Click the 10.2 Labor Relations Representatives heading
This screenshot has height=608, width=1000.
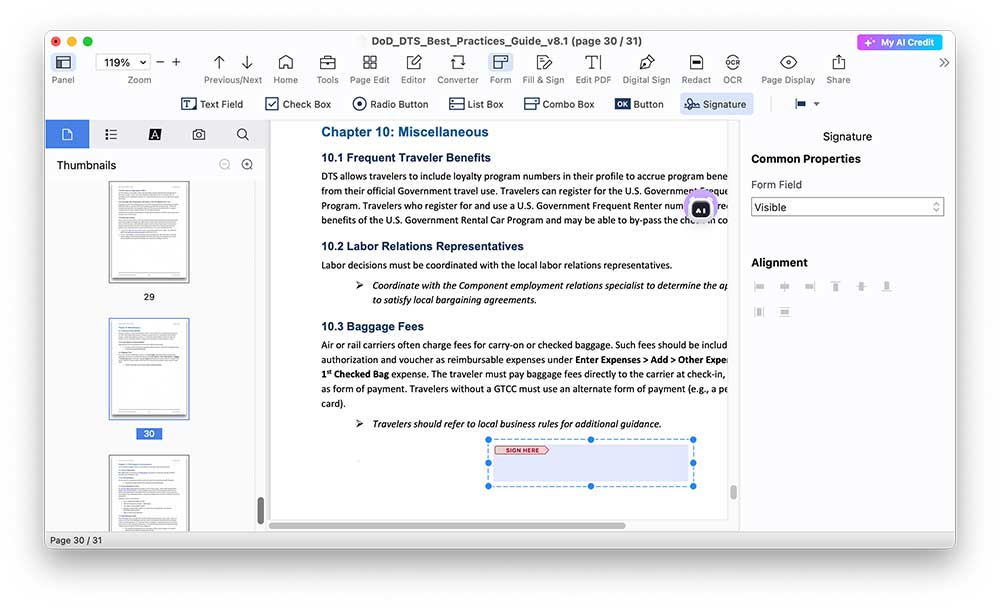tap(422, 246)
